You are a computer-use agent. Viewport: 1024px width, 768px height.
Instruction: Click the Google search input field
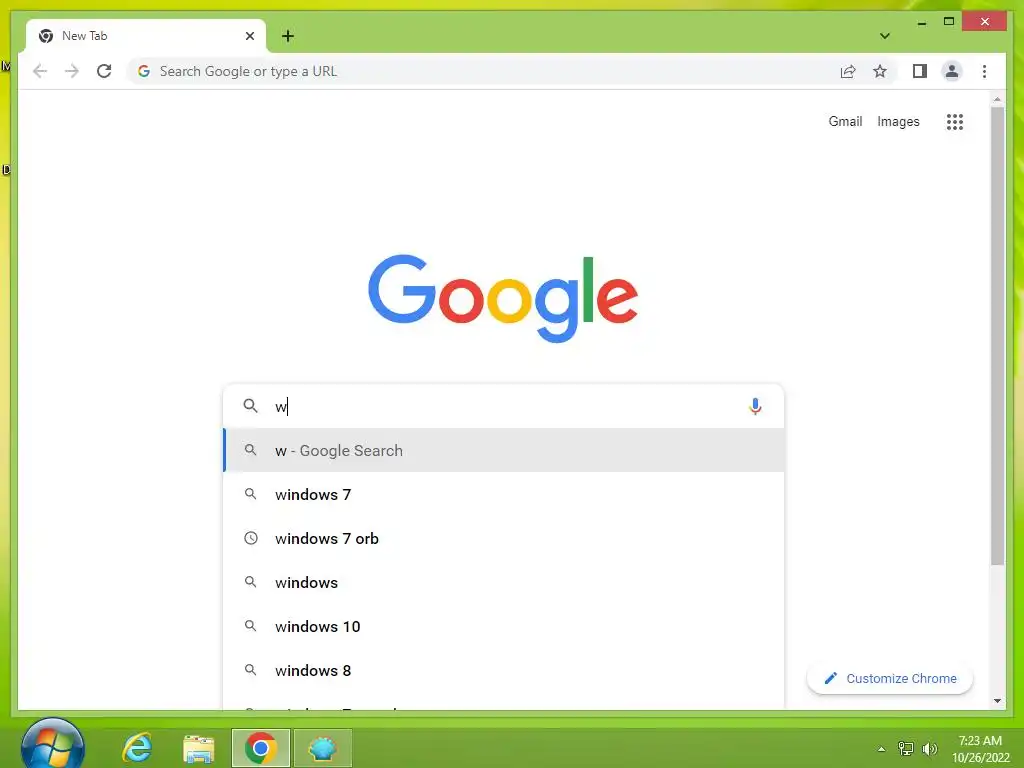(503, 406)
